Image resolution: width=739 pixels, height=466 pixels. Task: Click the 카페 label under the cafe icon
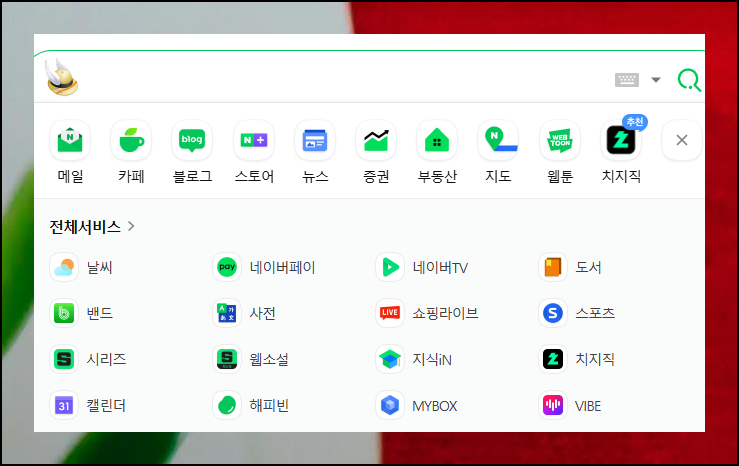[131, 176]
